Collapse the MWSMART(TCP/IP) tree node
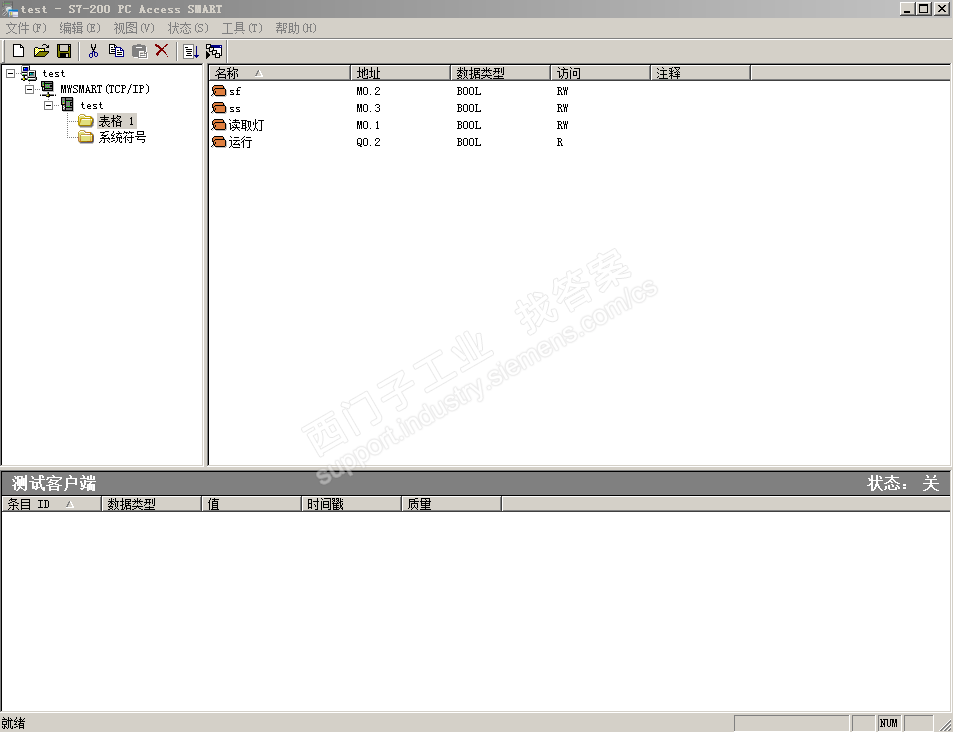This screenshot has width=953, height=732. pos(29,89)
